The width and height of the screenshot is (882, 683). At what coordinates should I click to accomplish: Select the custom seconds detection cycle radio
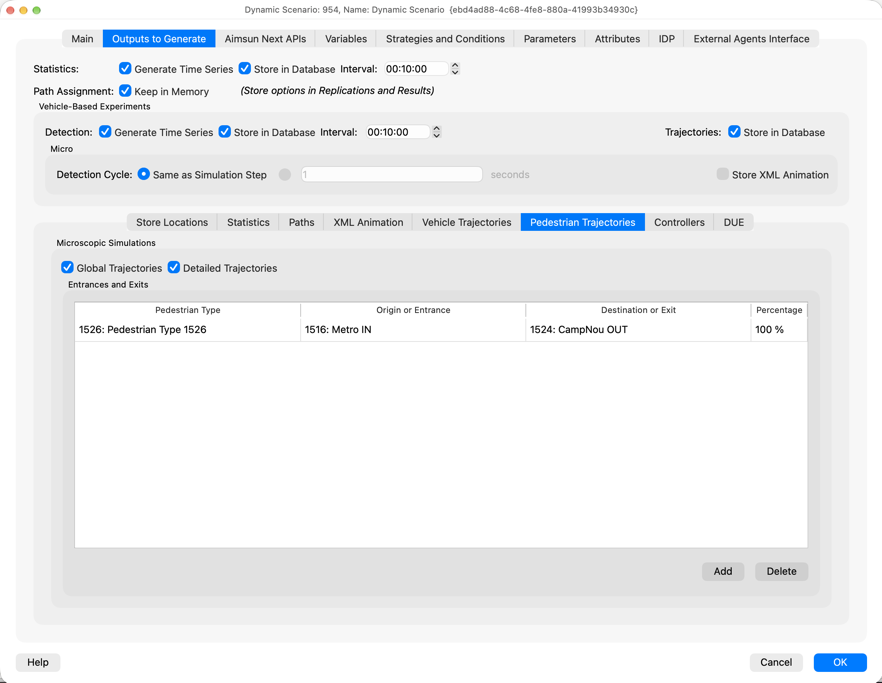click(x=285, y=174)
